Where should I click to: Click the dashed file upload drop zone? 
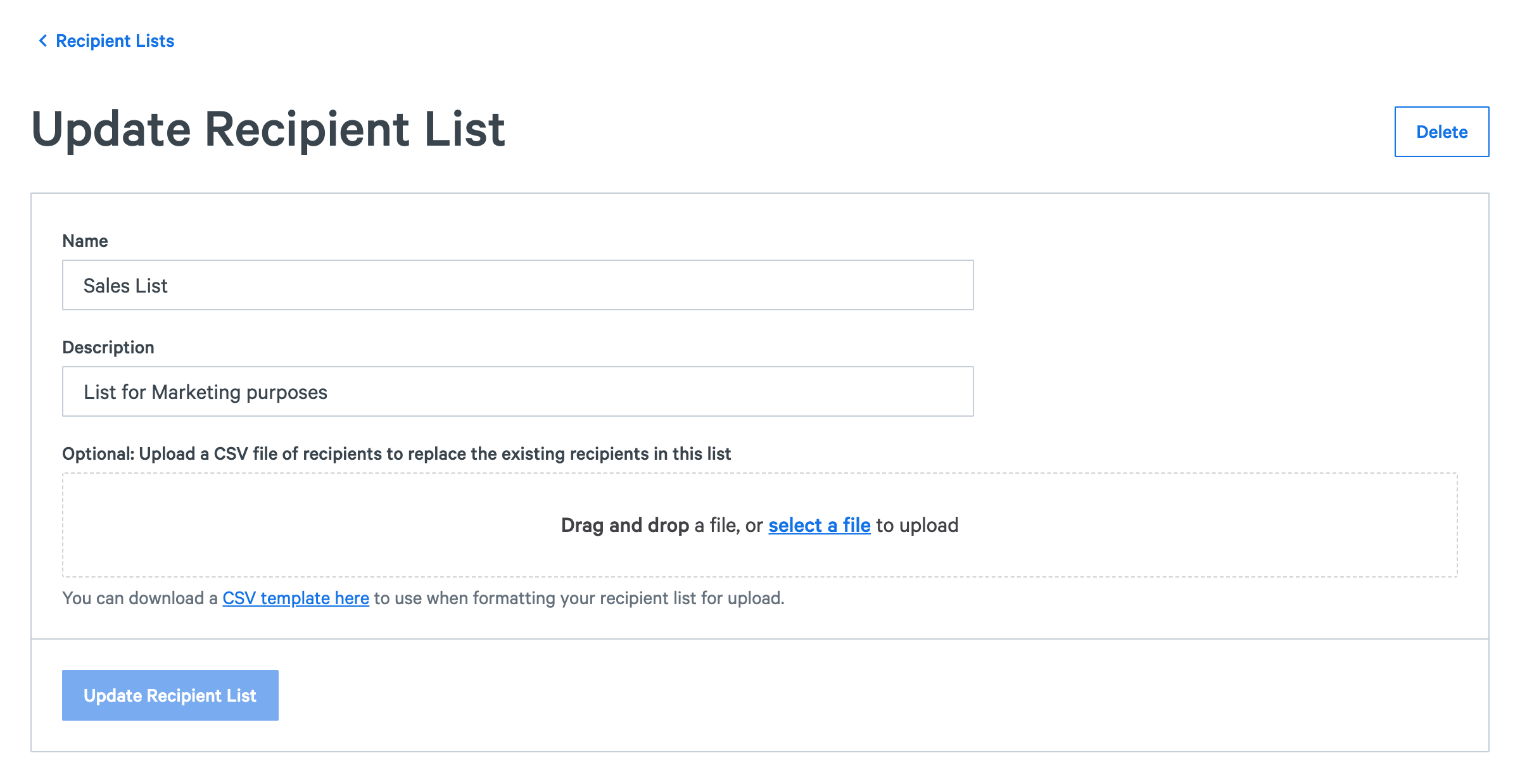click(x=760, y=525)
